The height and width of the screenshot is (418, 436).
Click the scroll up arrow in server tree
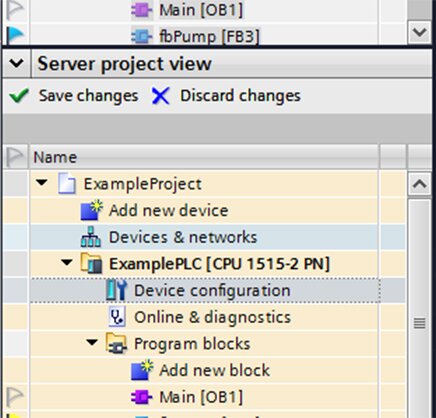click(419, 184)
